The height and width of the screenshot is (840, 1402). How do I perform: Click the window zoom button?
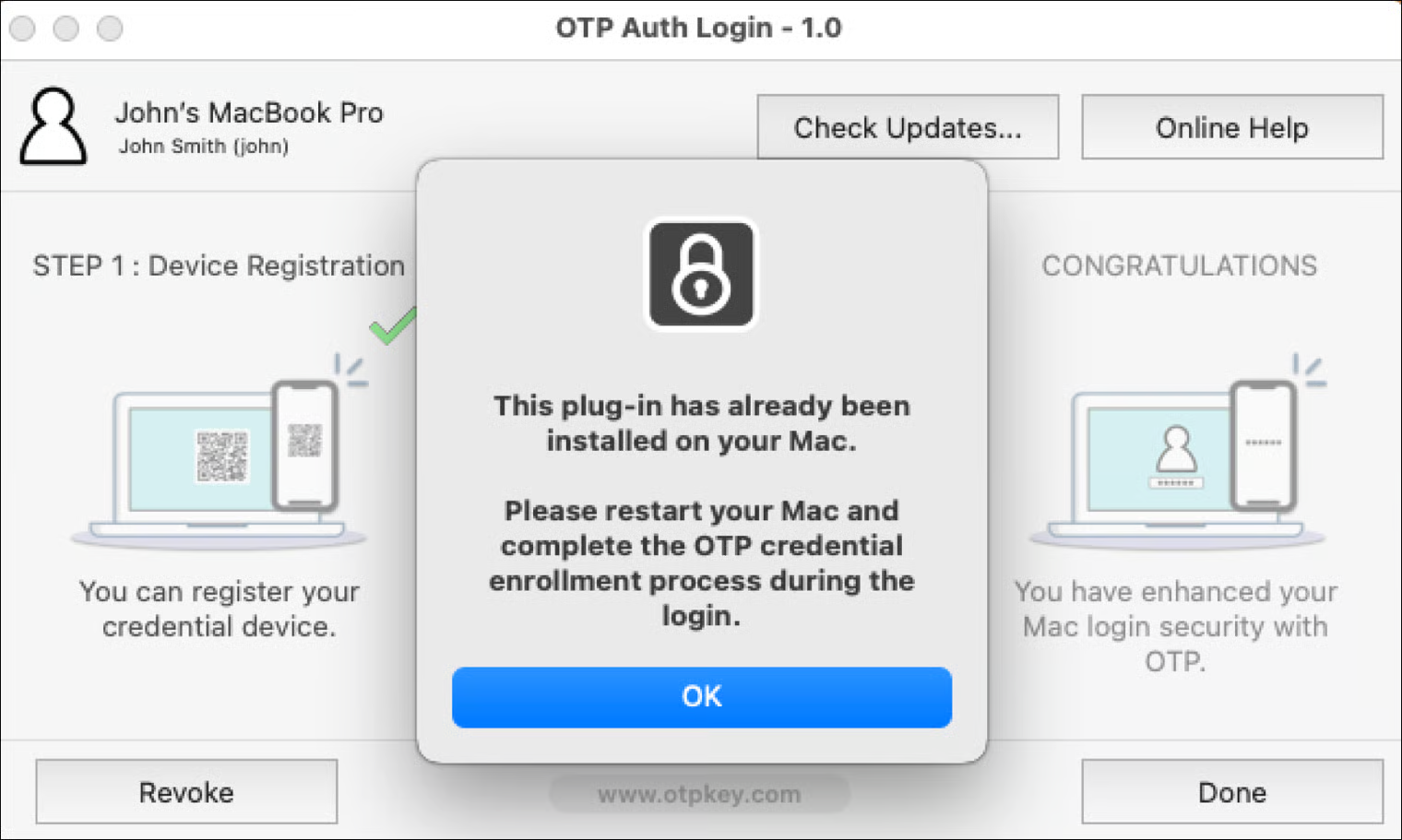[x=110, y=28]
